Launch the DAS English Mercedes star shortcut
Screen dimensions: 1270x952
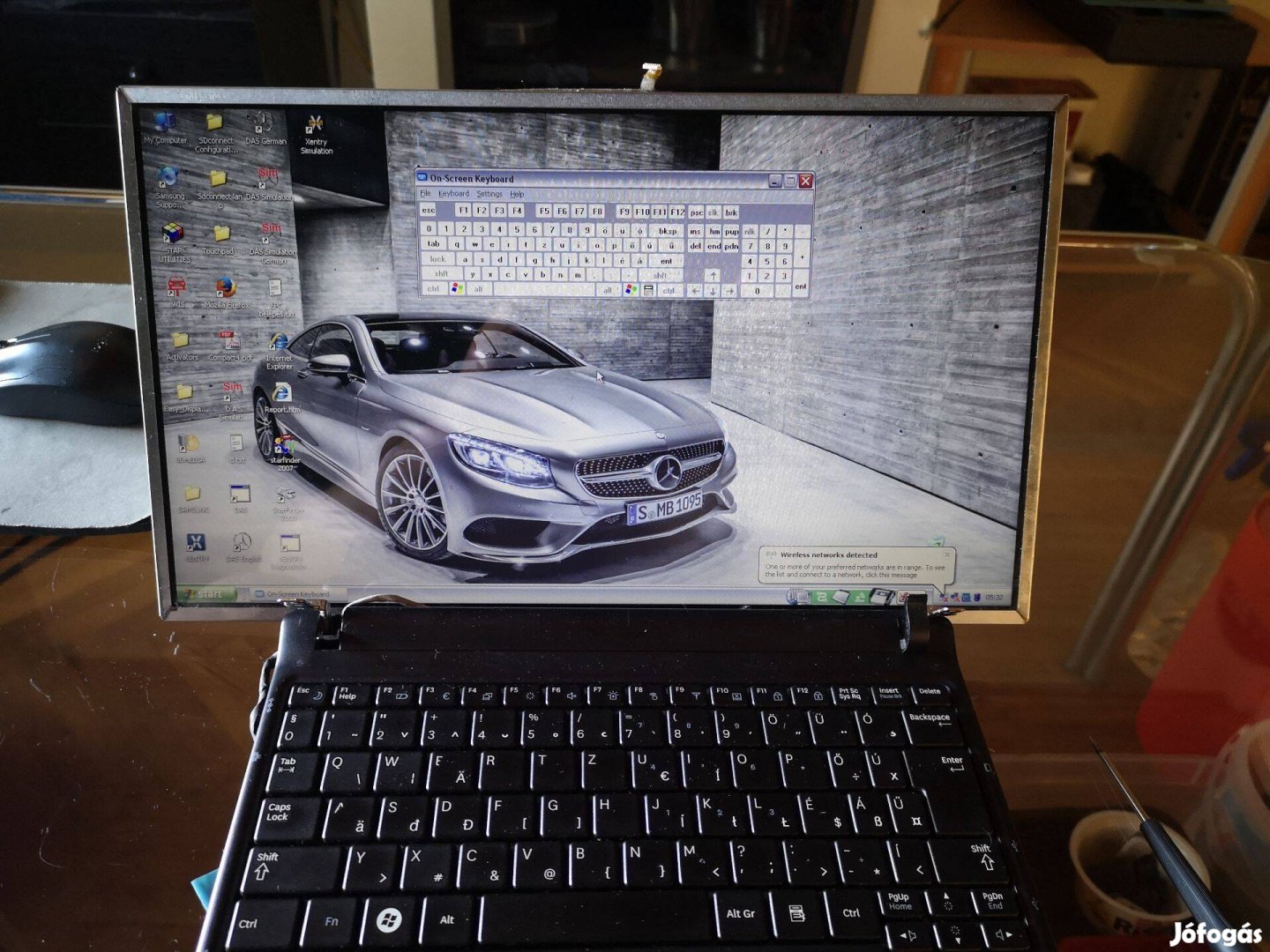pyautogui.click(x=243, y=547)
